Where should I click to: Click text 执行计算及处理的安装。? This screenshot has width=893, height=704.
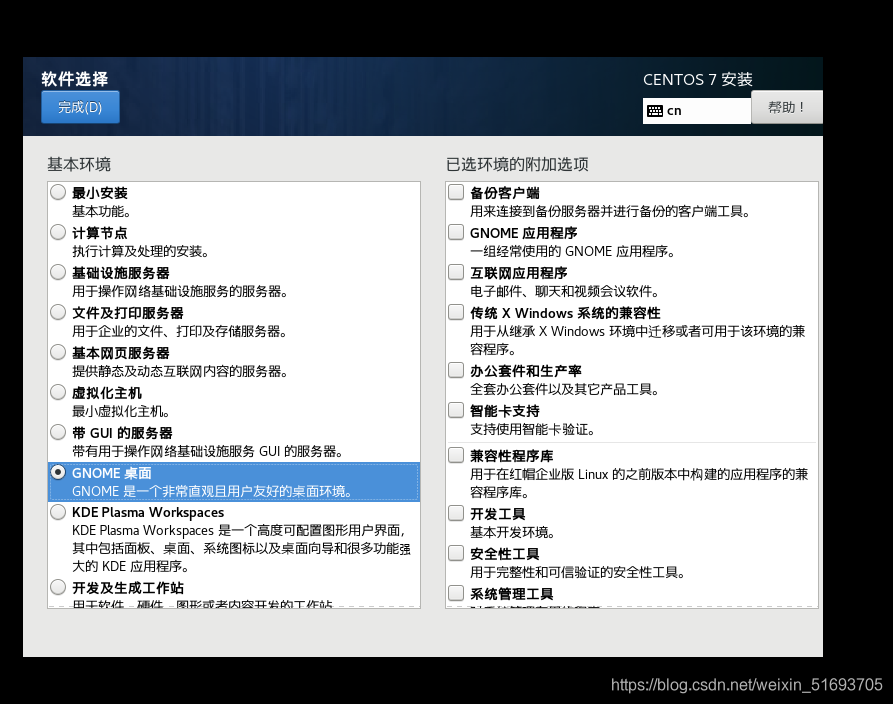pos(141,251)
